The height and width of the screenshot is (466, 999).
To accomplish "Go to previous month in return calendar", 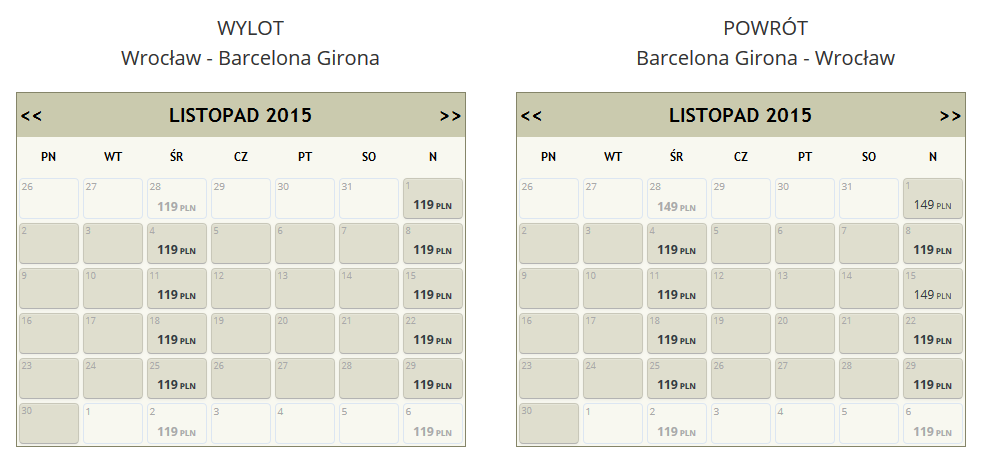I will point(531,116).
